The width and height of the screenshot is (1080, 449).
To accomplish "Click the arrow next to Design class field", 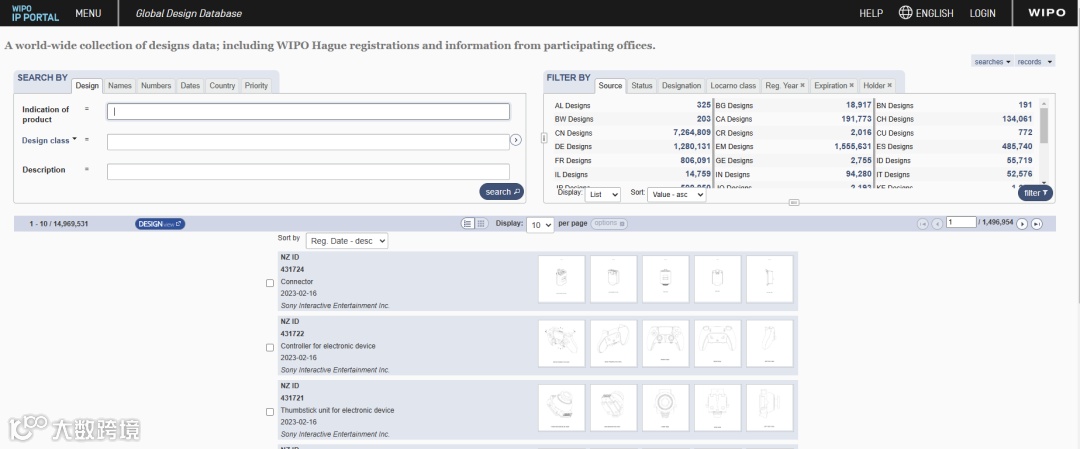I will coord(516,140).
